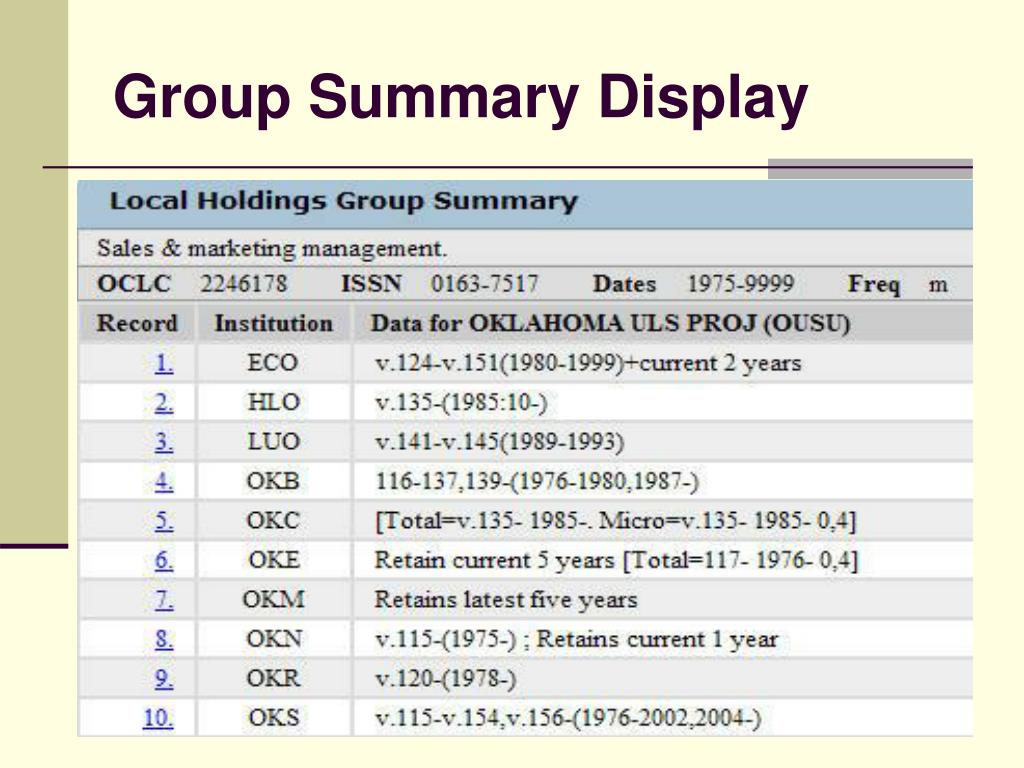
Task: Click the OKR institution cell
Action: tap(273, 679)
